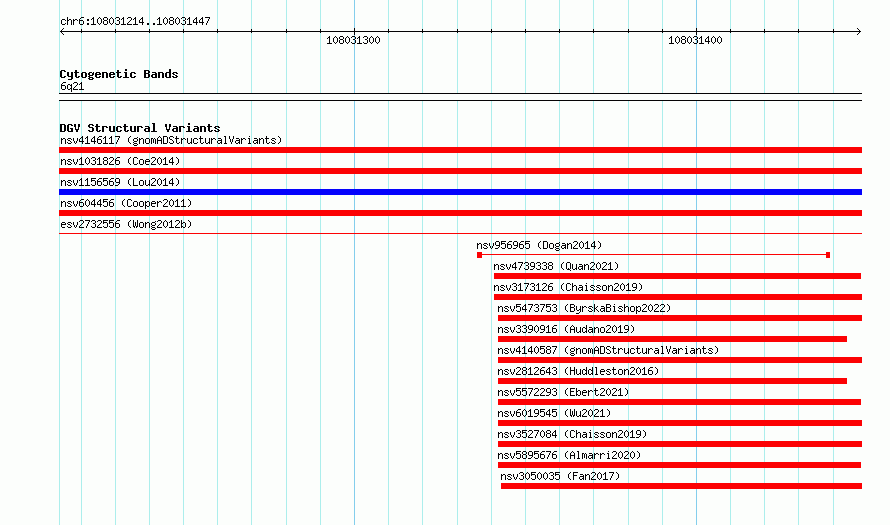890x525 pixels.
Task: Select the red bar under nsv4140587
Action: tap(680, 360)
